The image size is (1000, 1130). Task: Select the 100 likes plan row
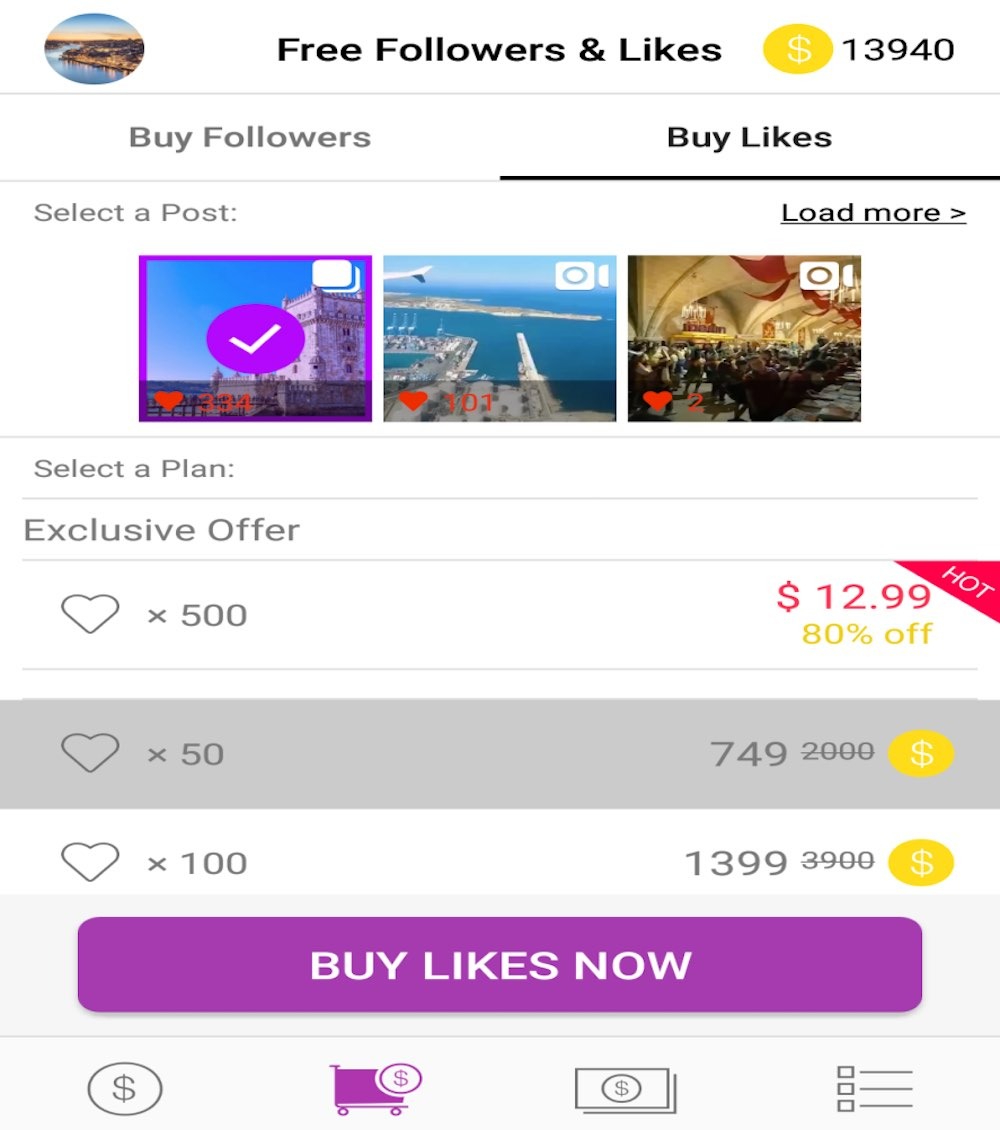[x=500, y=861]
